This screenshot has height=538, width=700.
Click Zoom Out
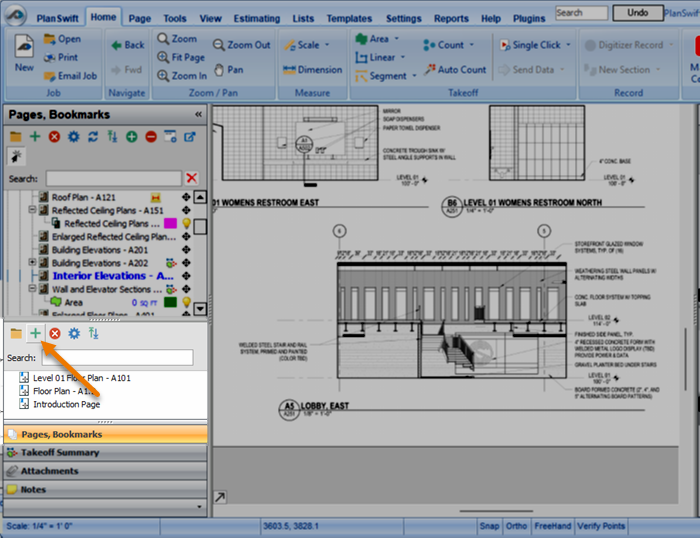click(x=242, y=45)
